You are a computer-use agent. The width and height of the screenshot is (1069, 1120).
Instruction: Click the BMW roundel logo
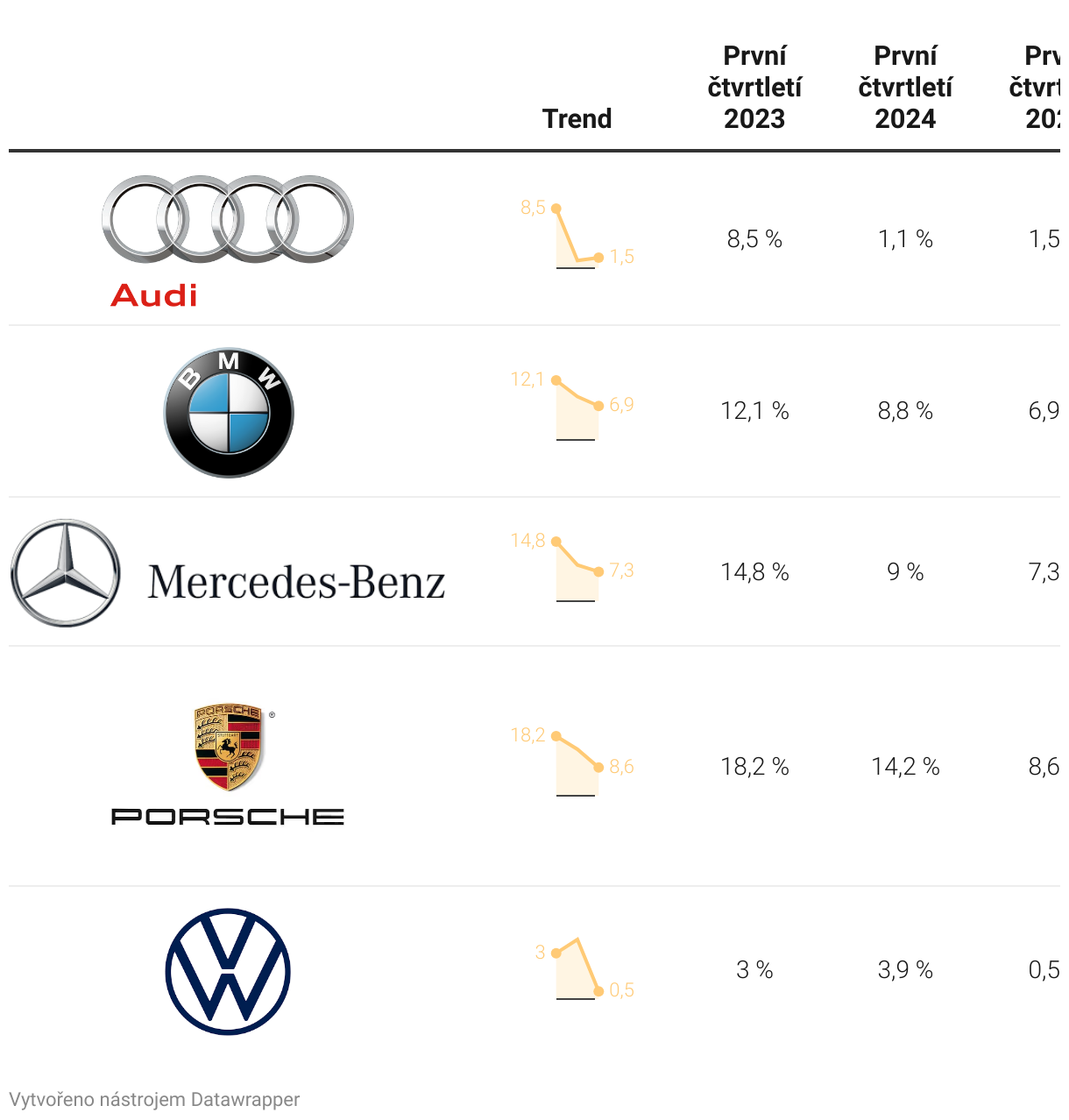pos(229,412)
